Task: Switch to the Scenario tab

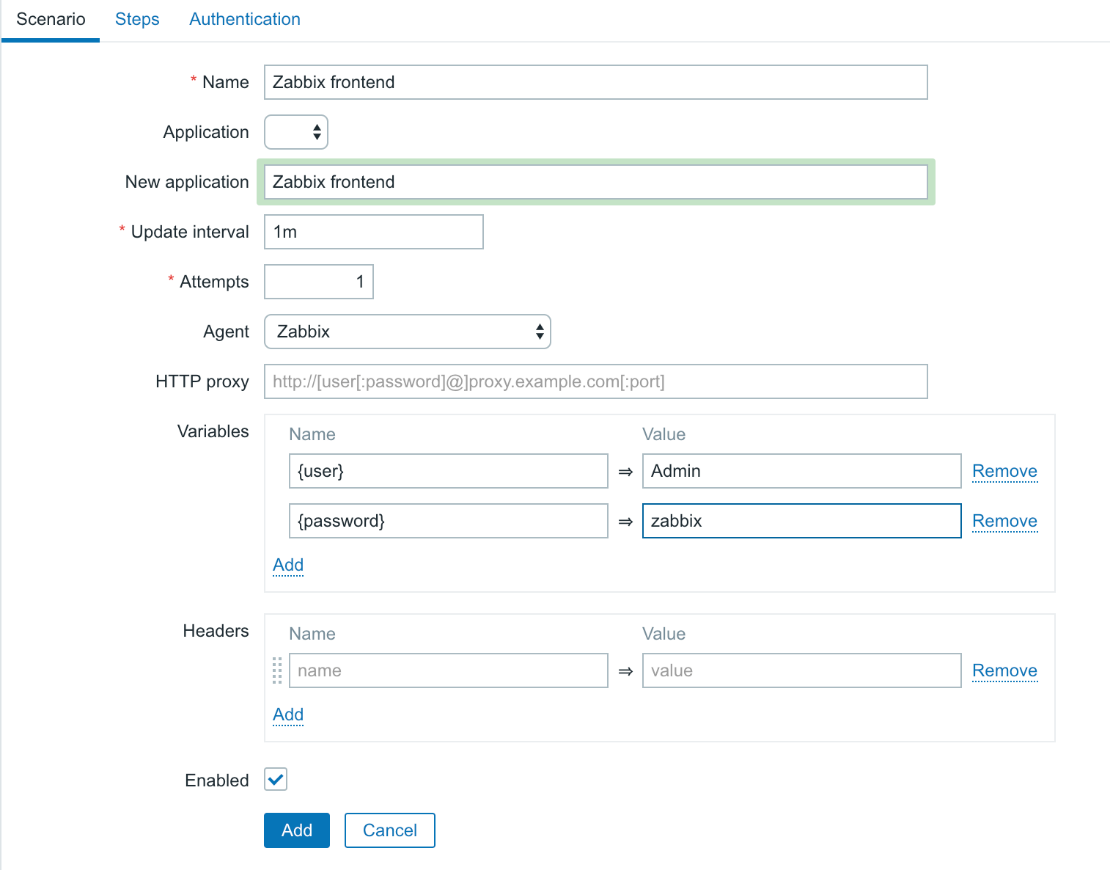Action: (x=50, y=19)
